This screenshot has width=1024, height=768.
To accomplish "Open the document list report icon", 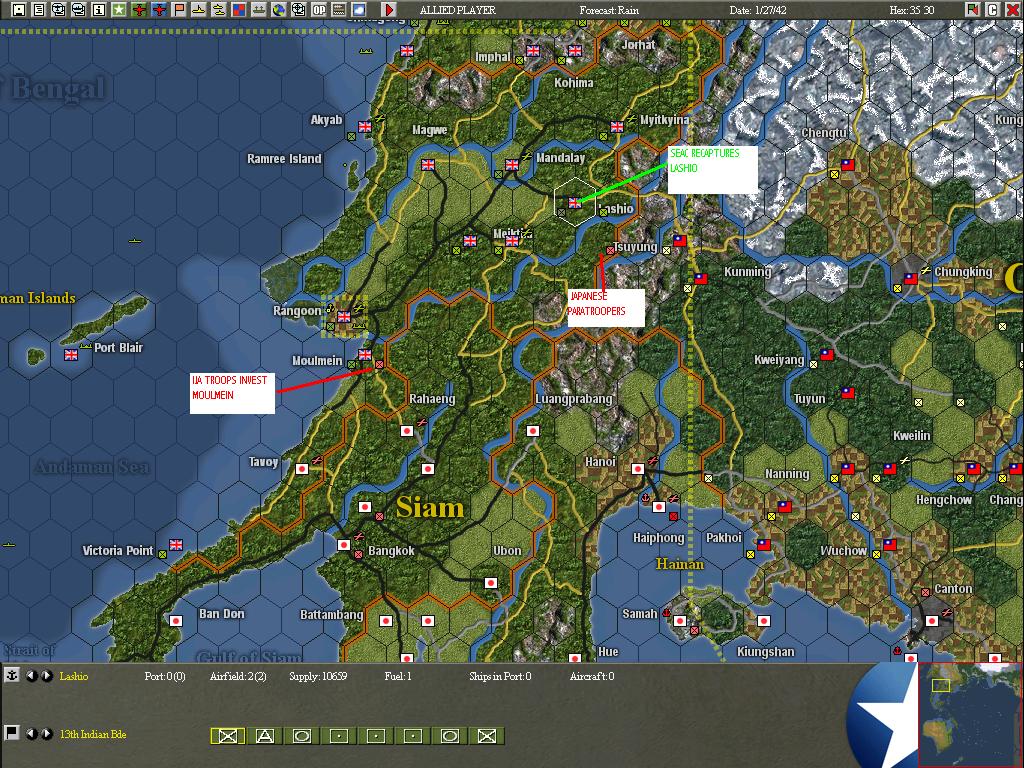I will (39, 10).
